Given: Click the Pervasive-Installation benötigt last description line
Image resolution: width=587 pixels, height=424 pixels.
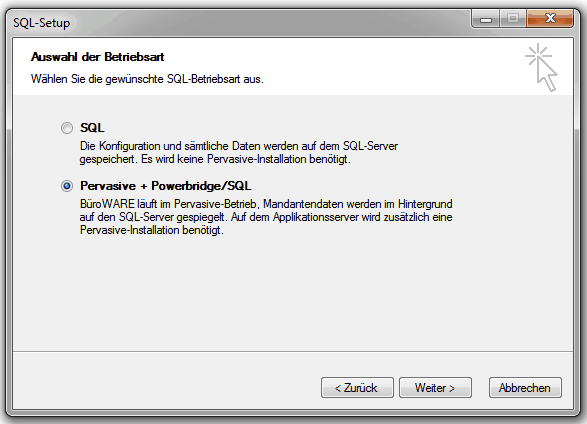Looking at the screenshot, I should click(152, 230).
